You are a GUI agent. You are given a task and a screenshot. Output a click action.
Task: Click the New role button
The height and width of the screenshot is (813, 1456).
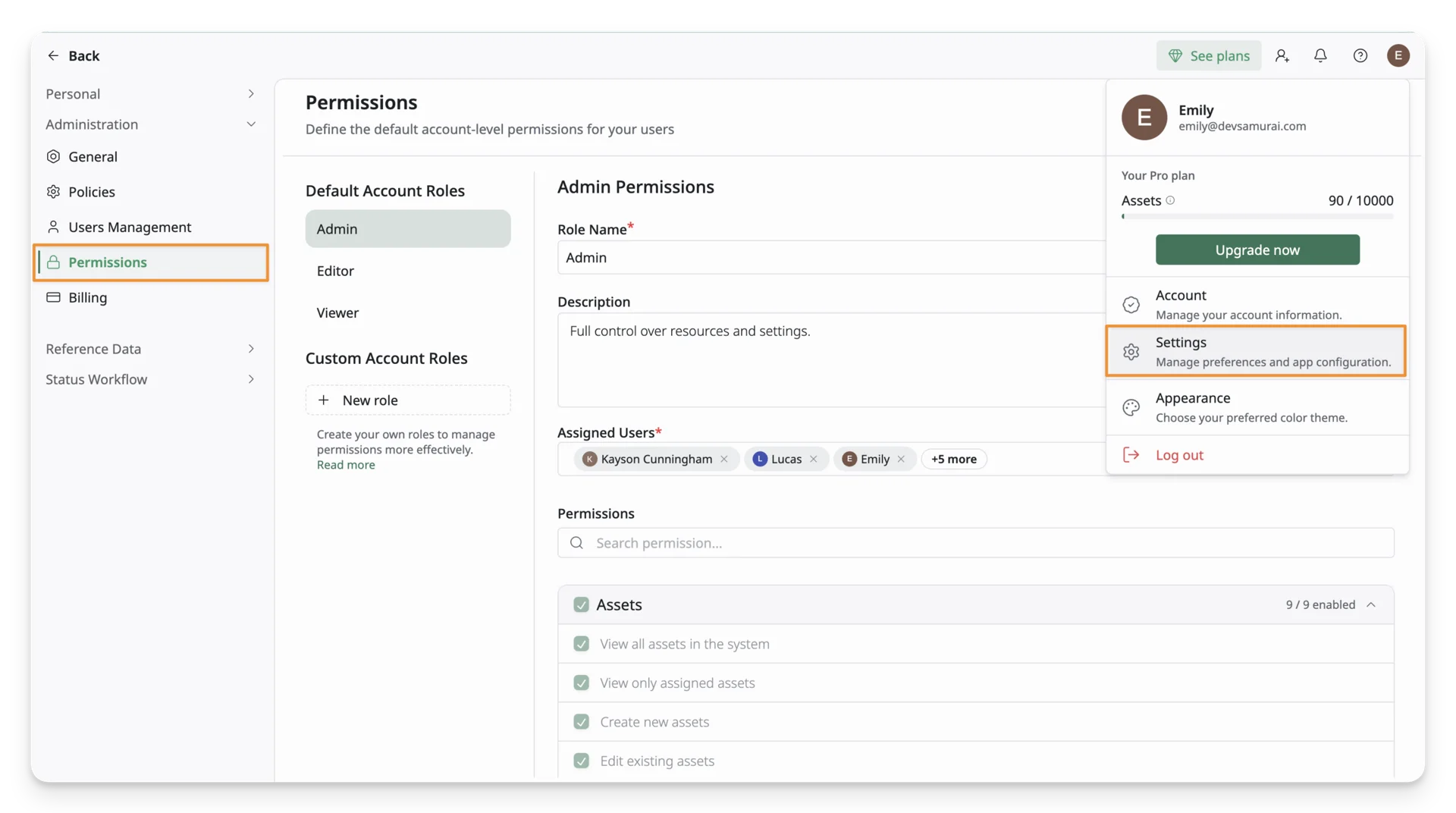point(408,400)
